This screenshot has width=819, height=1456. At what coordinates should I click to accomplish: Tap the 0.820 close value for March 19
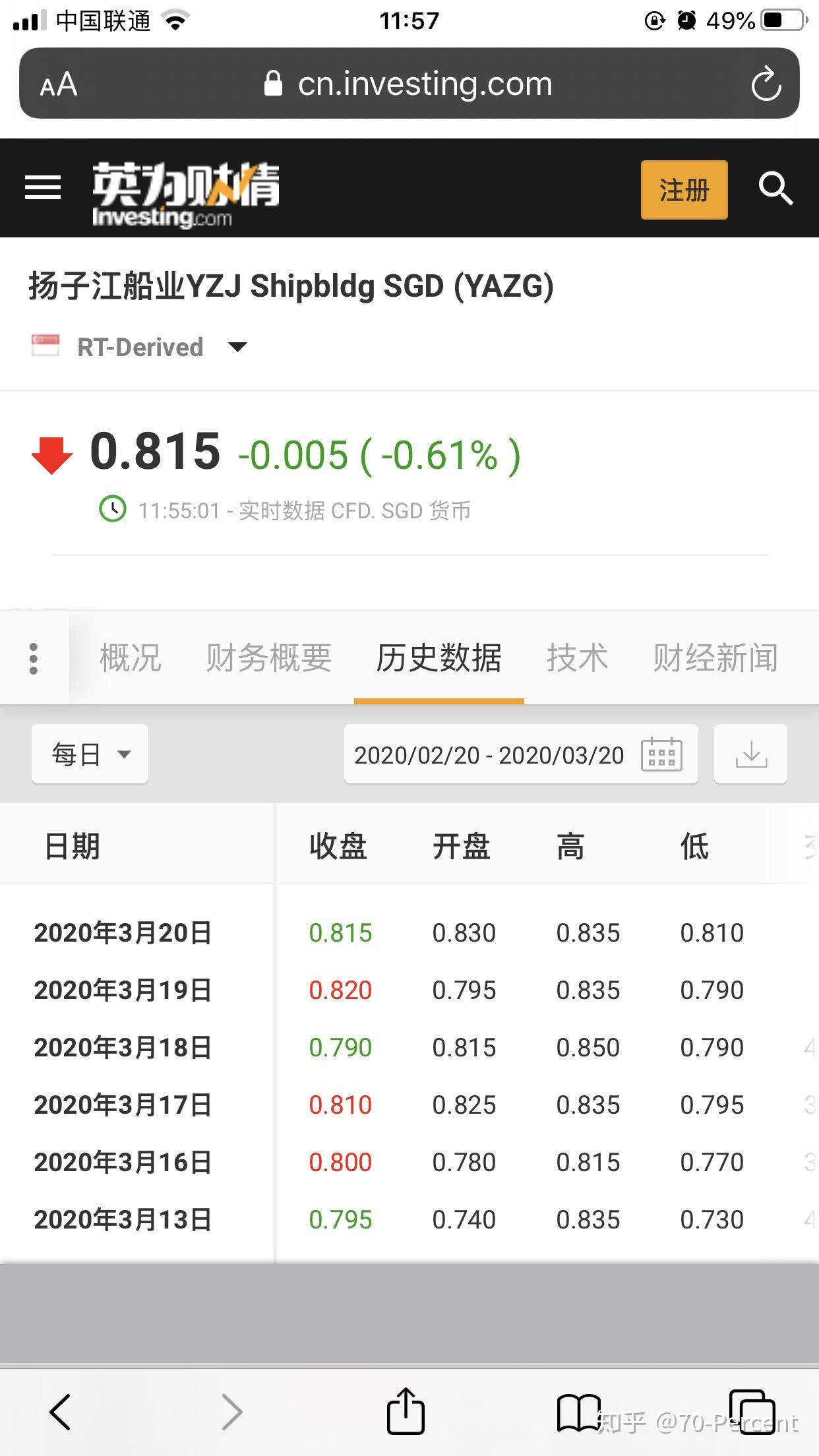(340, 990)
